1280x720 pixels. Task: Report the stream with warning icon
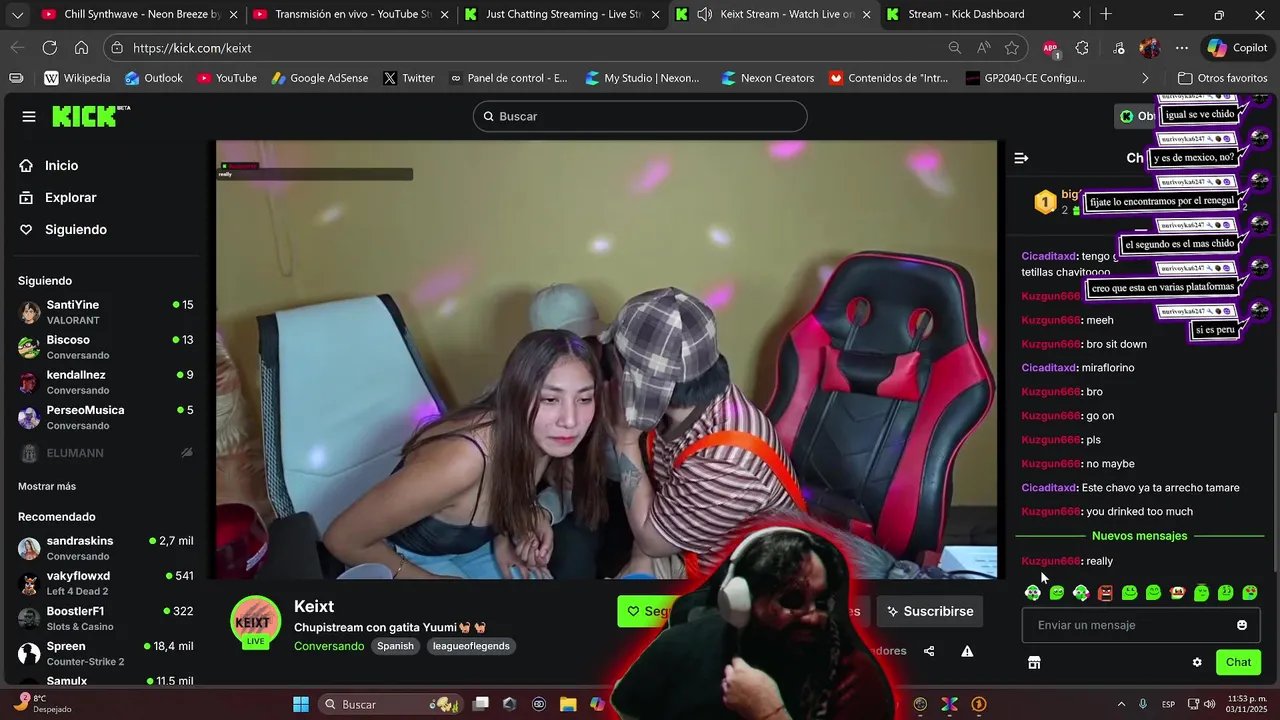point(967,651)
